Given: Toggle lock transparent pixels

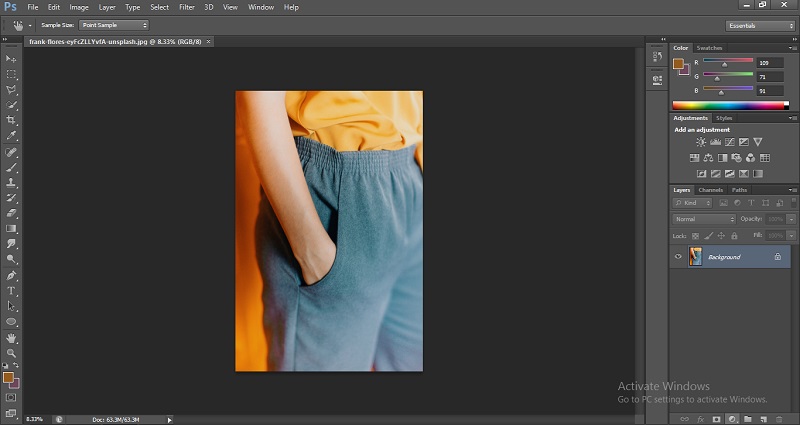Looking at the screenshot, I should click(x=695, y=236).
